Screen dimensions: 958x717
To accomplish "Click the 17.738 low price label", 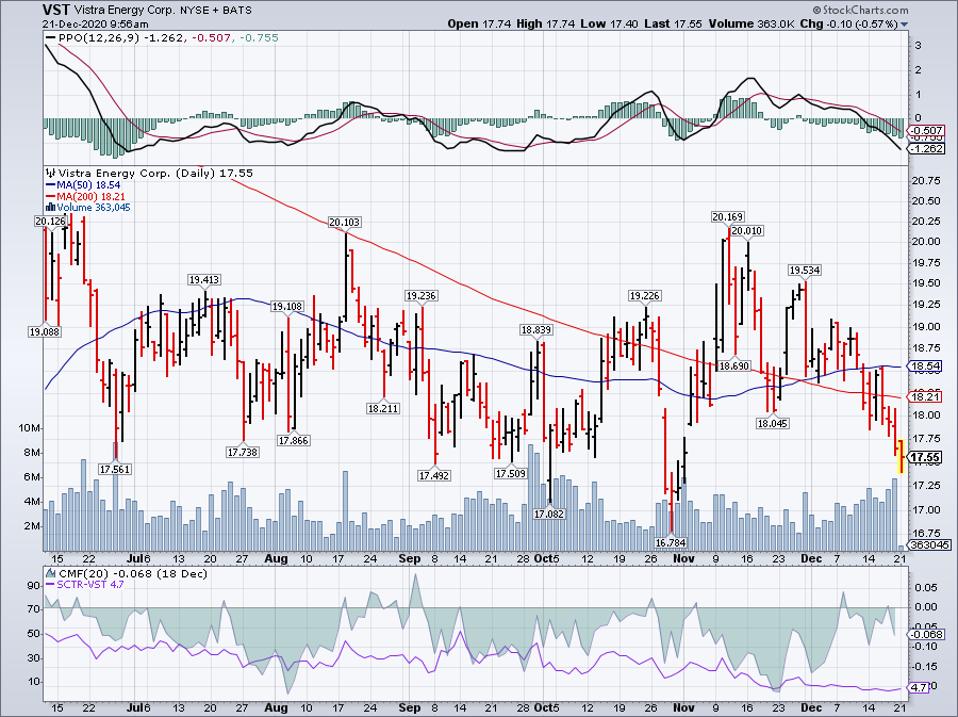I will [243, 452].
